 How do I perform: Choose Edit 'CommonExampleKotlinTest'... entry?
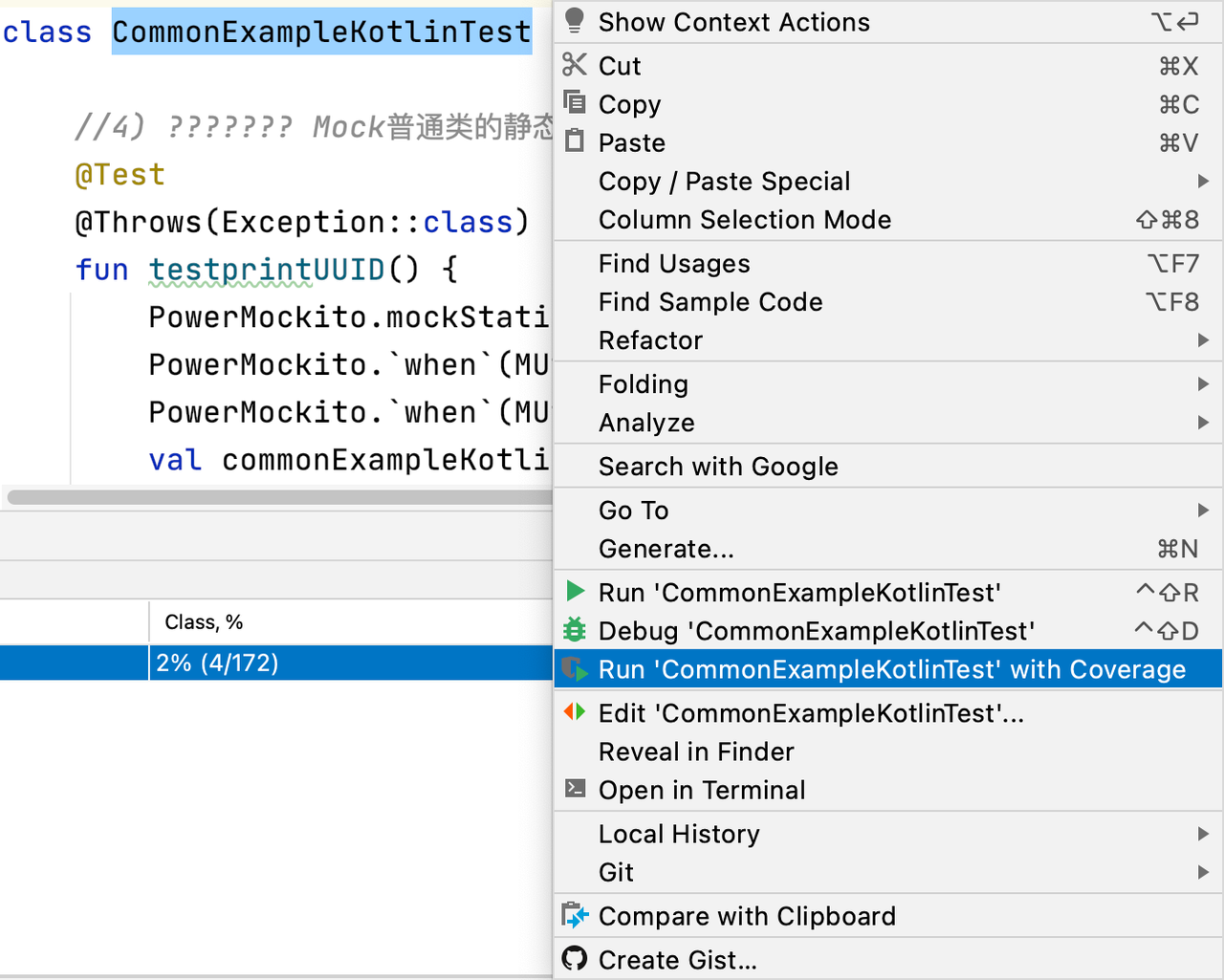887,712
